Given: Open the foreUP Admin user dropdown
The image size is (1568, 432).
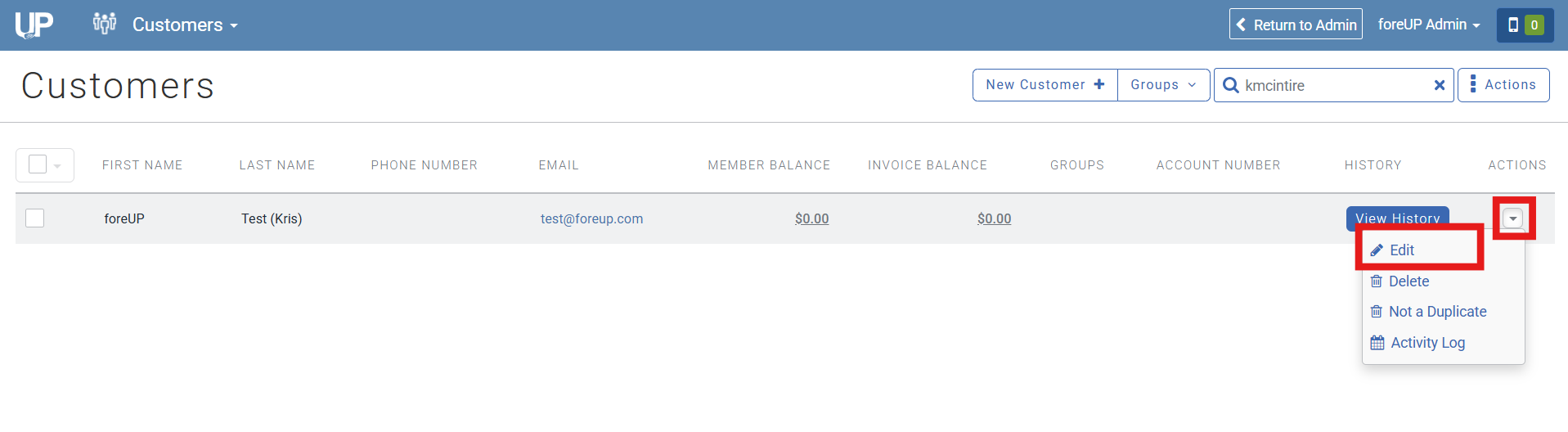Looking at the screenshot, I should coord(1428,25).
